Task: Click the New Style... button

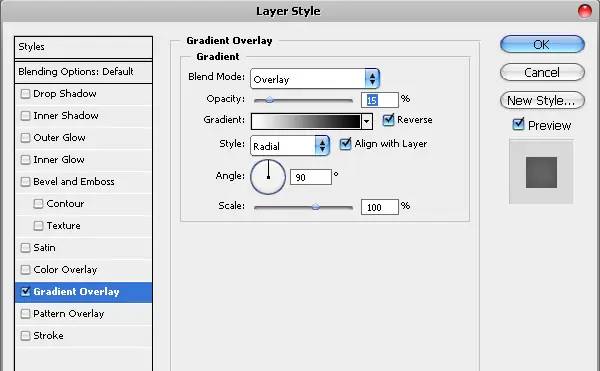Action: tap(542, 101)
